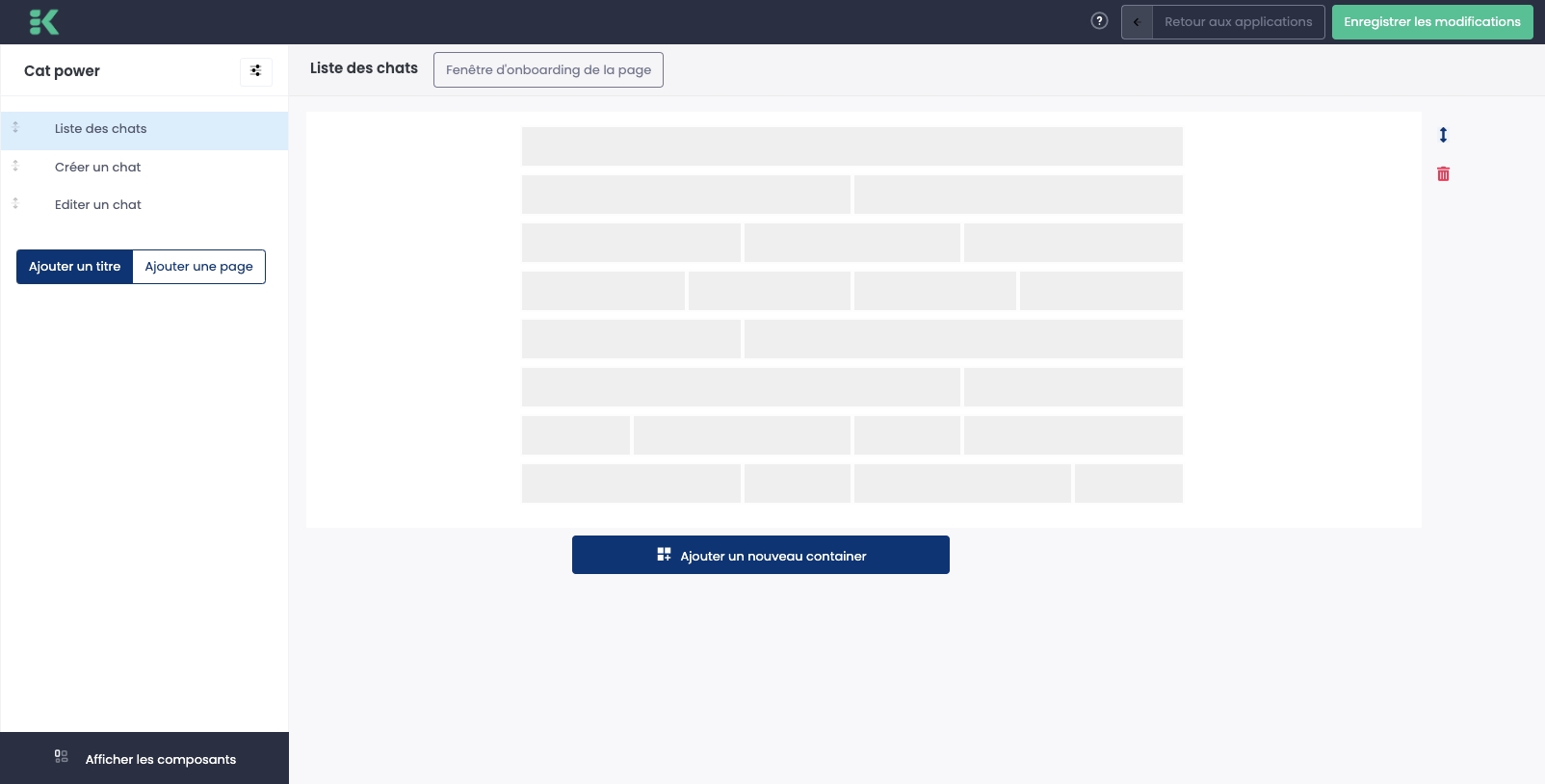1545x784 pixels.
Task: Open Fenêtre d'onboarding de la page
Action: pos(548,70)
